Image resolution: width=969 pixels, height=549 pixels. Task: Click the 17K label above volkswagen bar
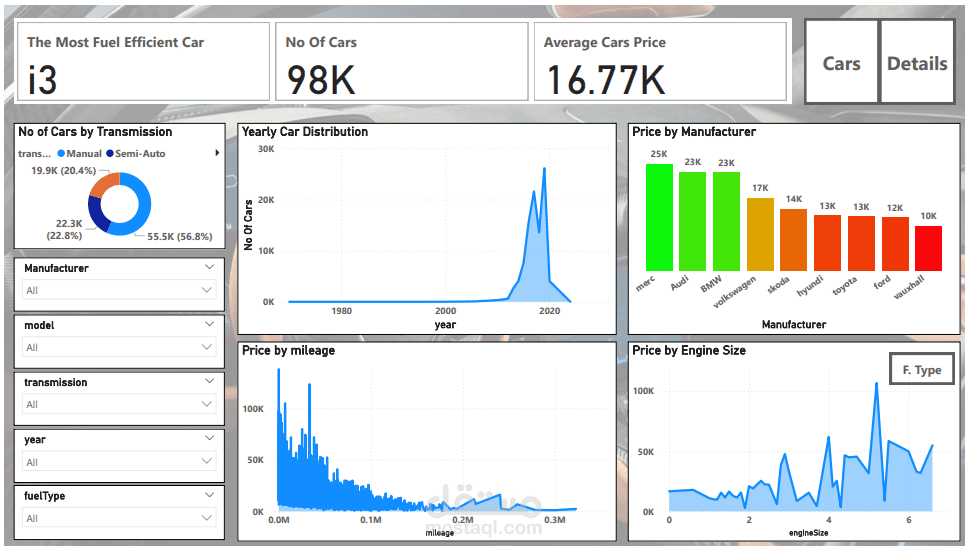760,188
